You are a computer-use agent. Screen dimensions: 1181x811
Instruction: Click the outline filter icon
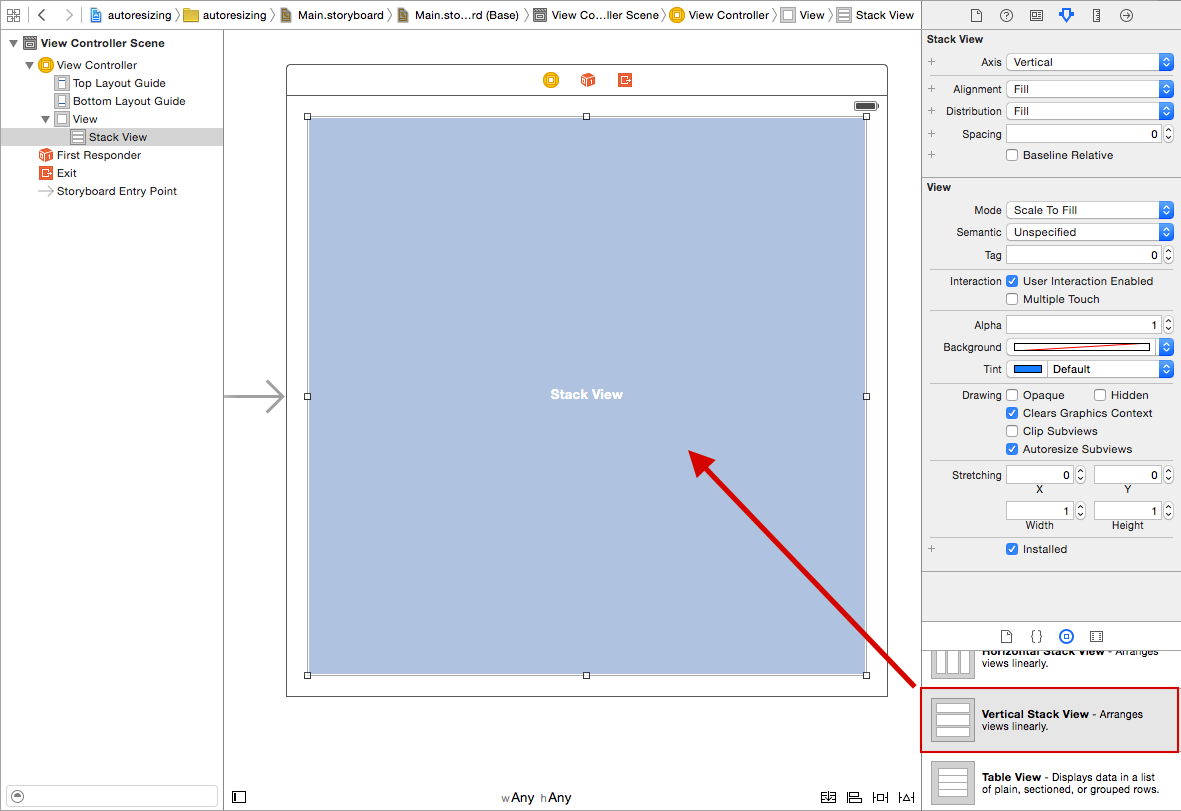point(18,796)
